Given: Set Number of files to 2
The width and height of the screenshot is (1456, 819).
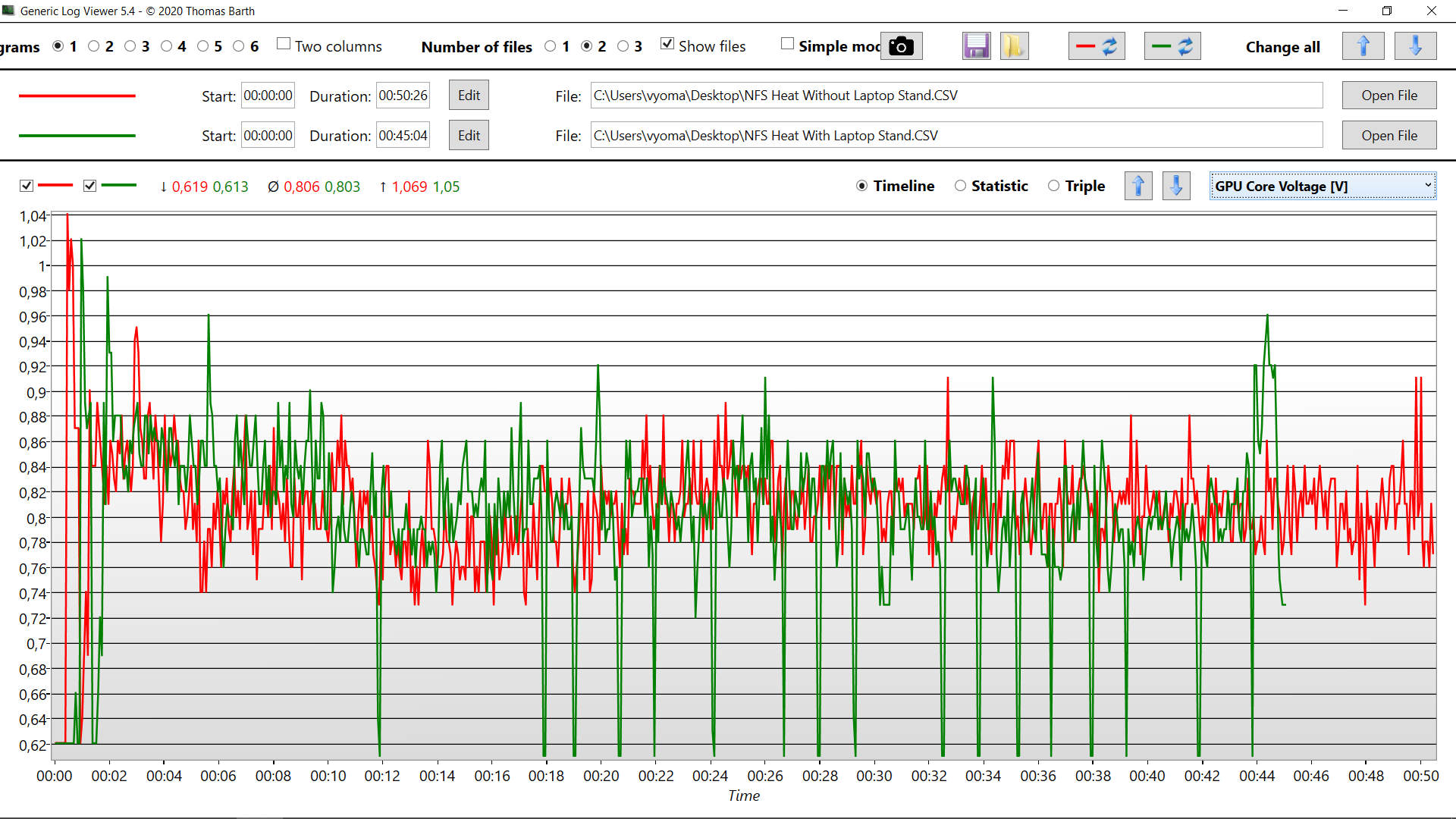Looking at the screenshot, I should pos(587,46).
